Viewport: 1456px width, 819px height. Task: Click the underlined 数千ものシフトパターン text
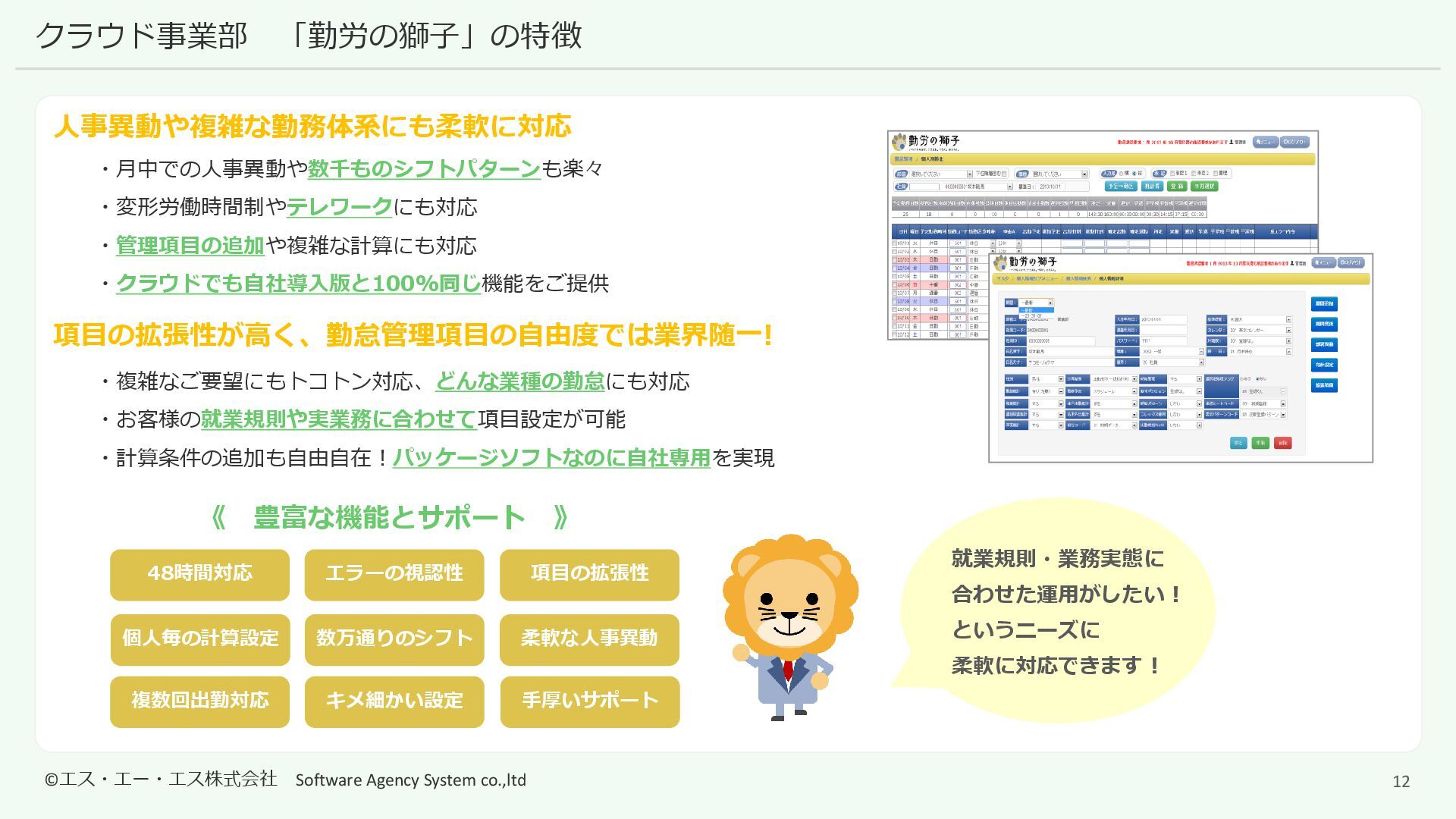(x=424, y=168)
